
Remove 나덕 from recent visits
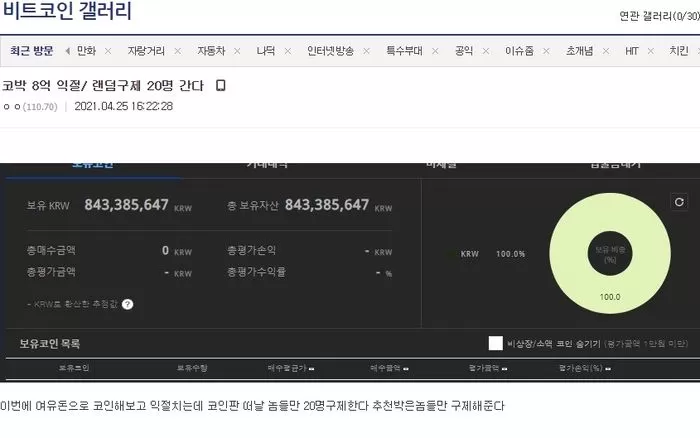288,51
